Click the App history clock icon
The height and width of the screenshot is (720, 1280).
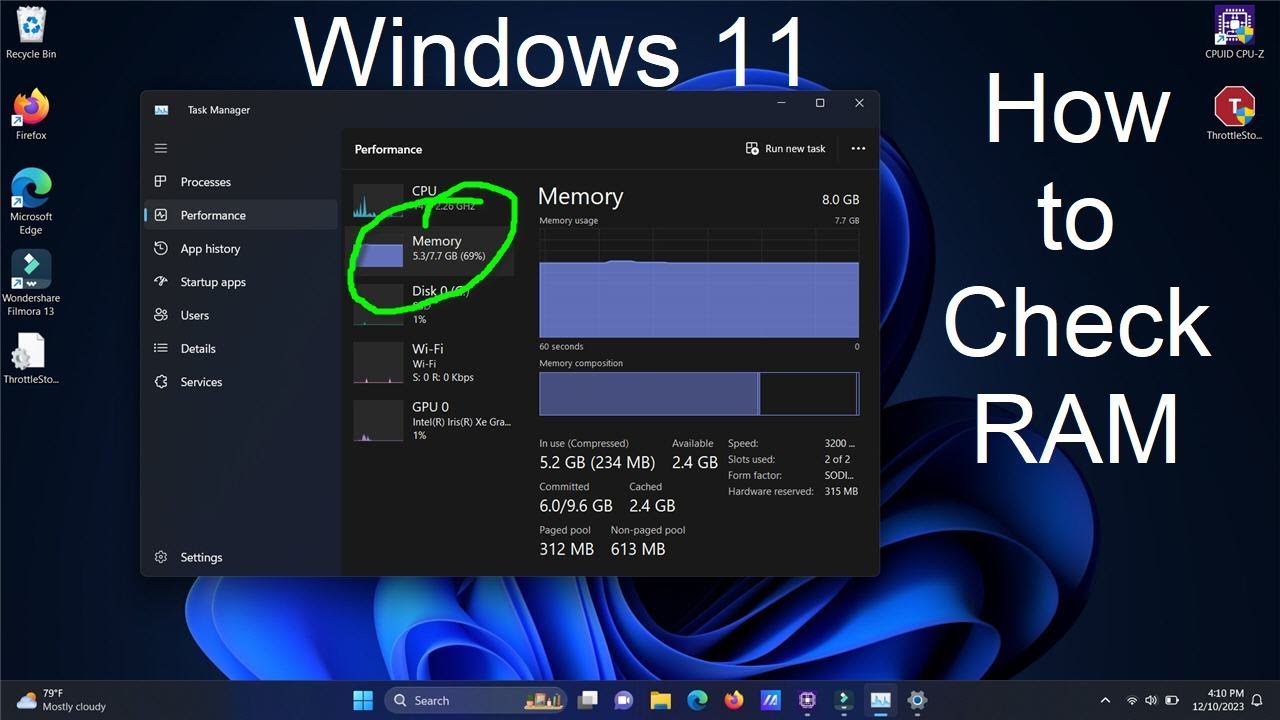(161, 249)
